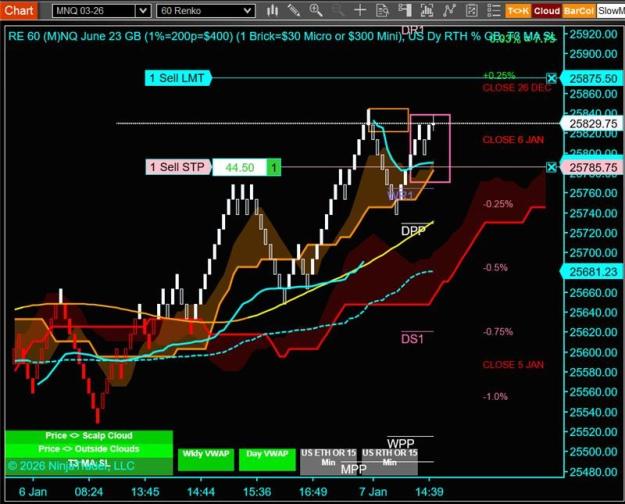Image resolution: width=625 pixels, height=504 pixels.
Task: Open the 60 Renko interval dropdown
Action: 206,11
